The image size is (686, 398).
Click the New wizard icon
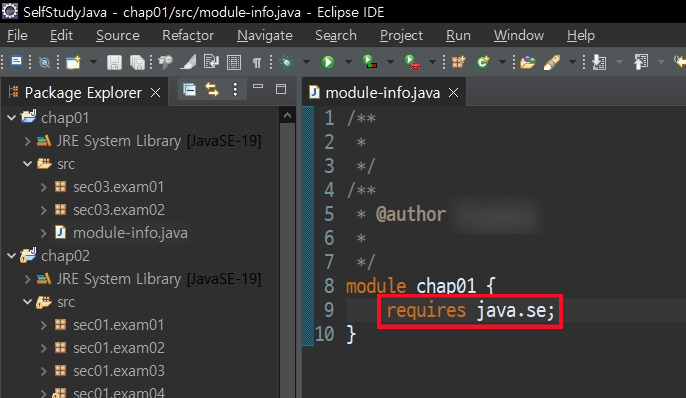pyautogui.click(x=74, y=63)
